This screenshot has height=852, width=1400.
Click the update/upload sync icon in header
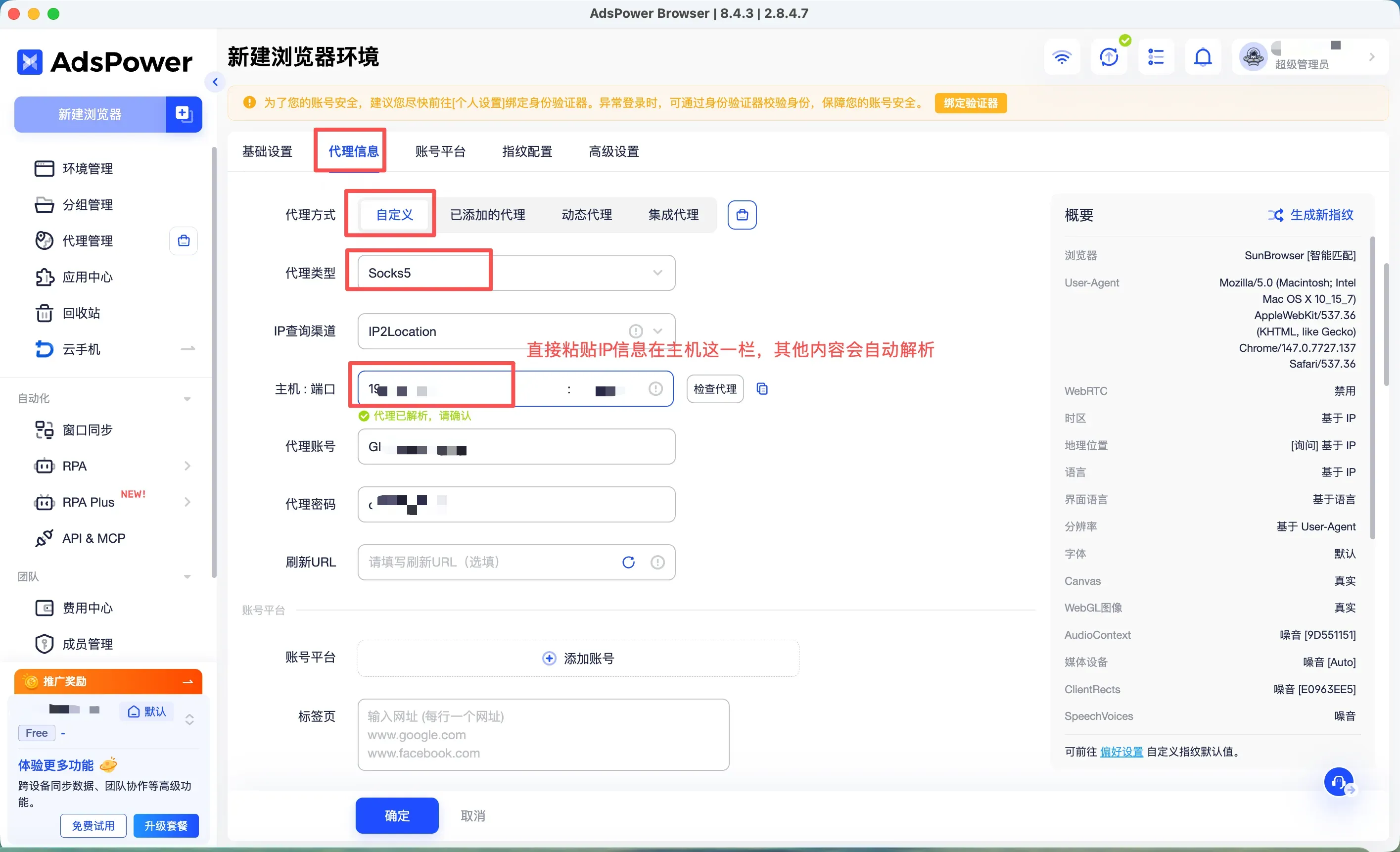tap(1109, 57)
